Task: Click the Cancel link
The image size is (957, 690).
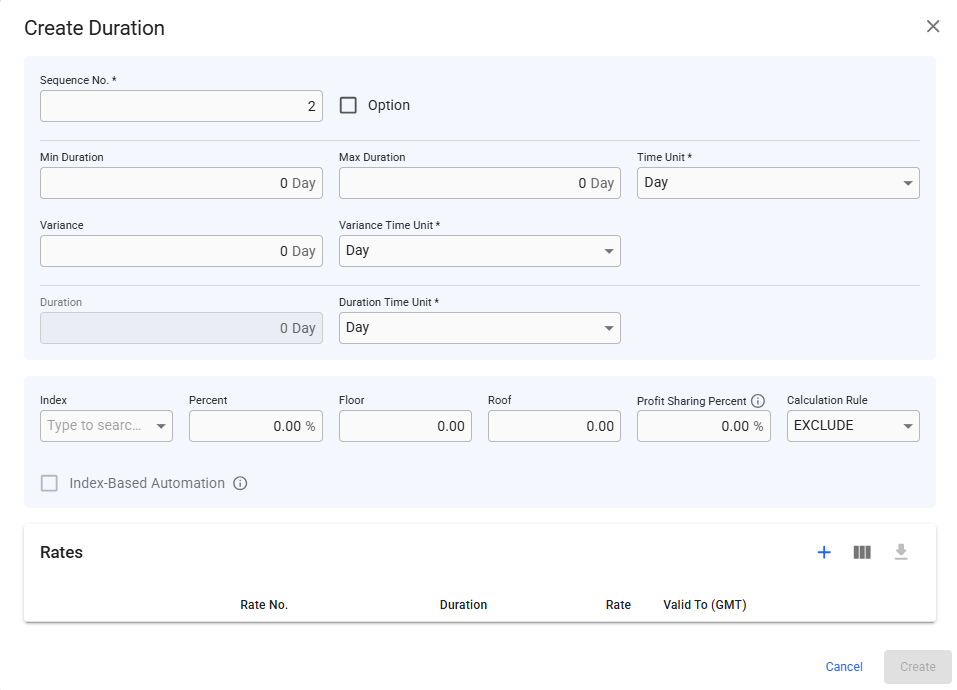Action: tap(844, 667)
